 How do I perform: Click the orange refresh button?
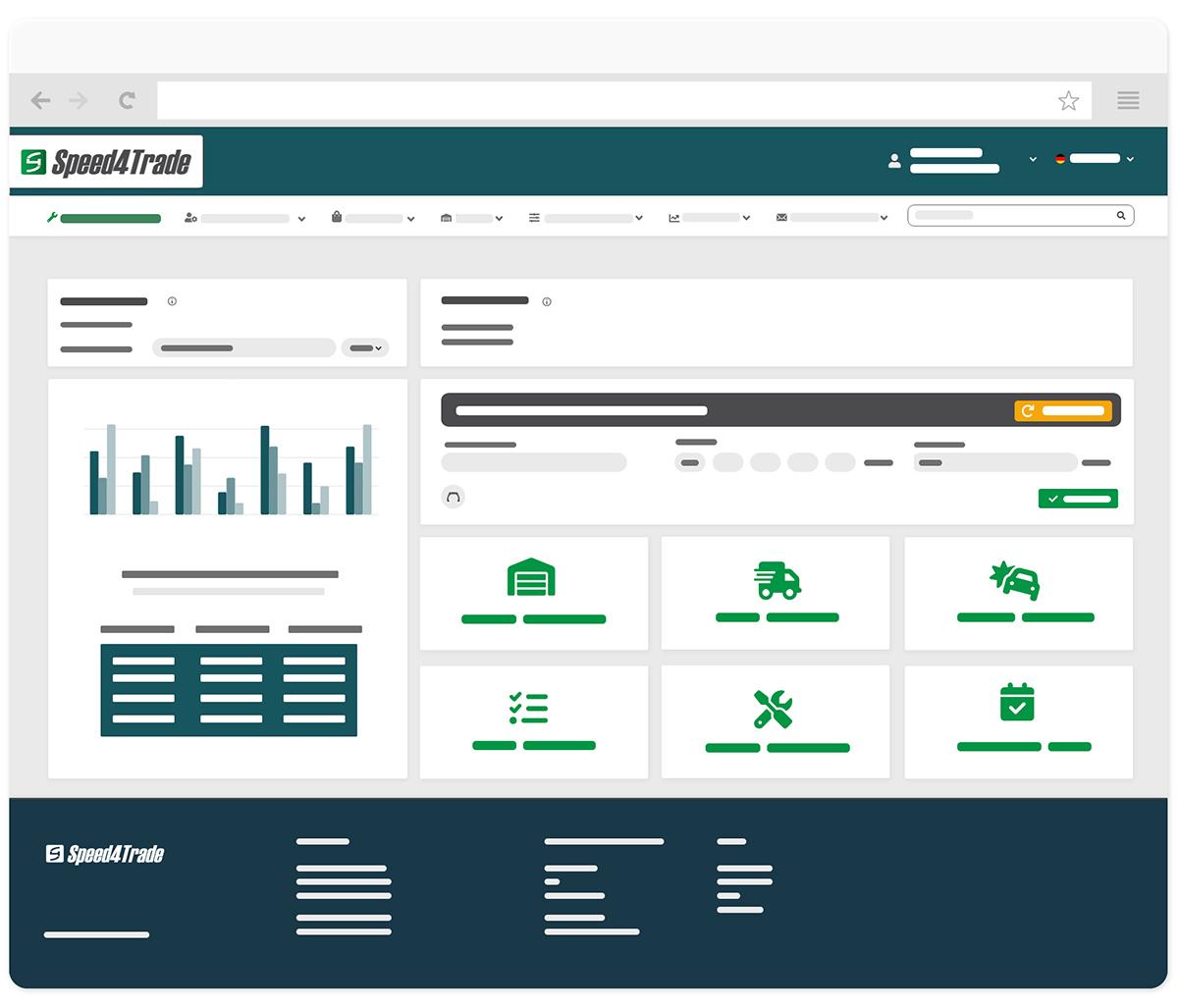[1063, 411]
